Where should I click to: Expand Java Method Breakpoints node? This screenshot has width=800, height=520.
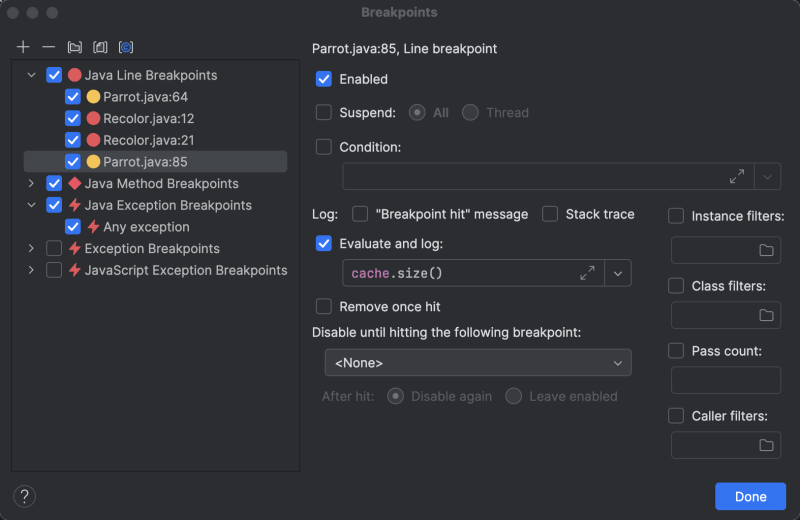pos(31,184)
